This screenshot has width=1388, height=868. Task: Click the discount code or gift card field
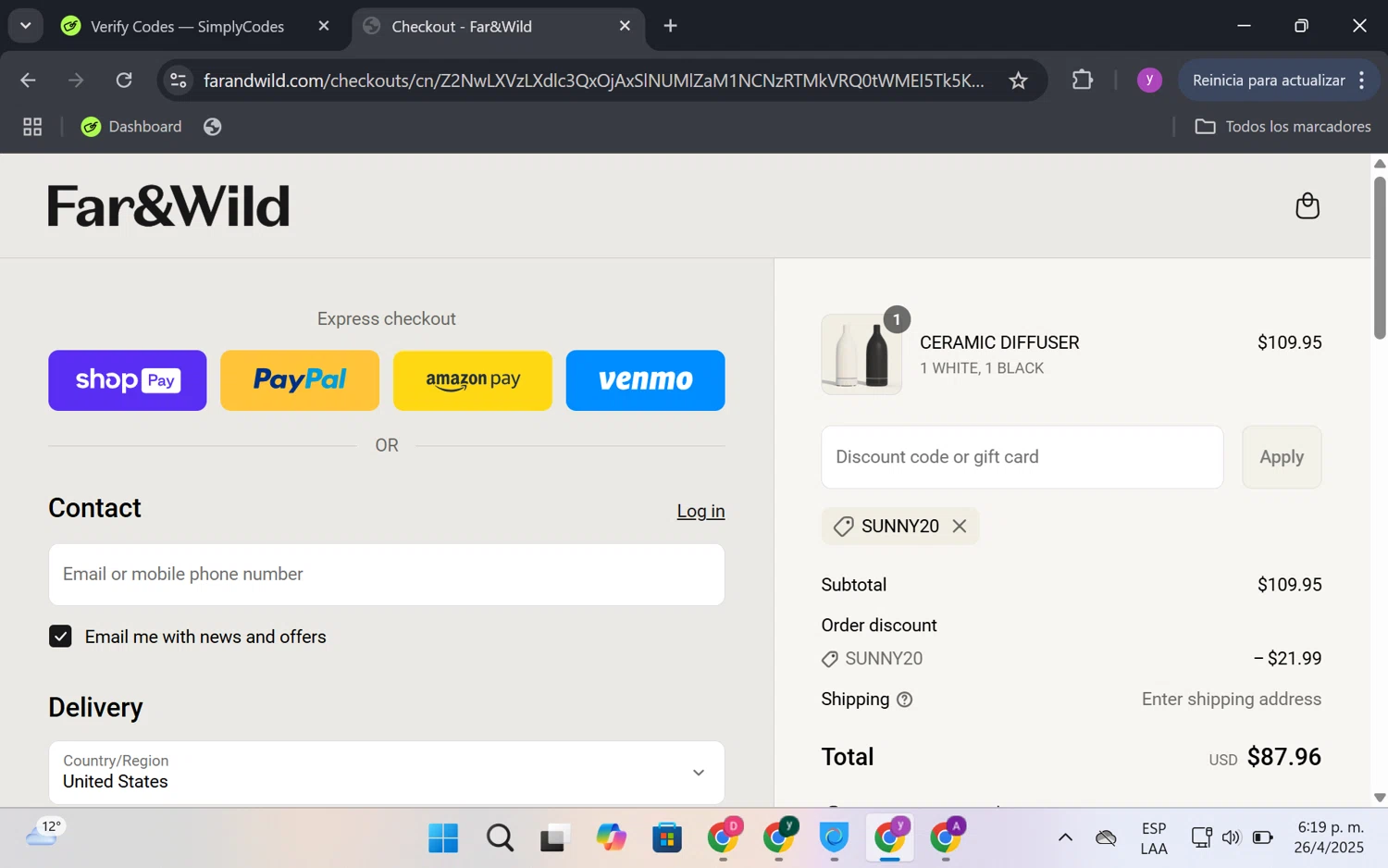coord(1022,457)
